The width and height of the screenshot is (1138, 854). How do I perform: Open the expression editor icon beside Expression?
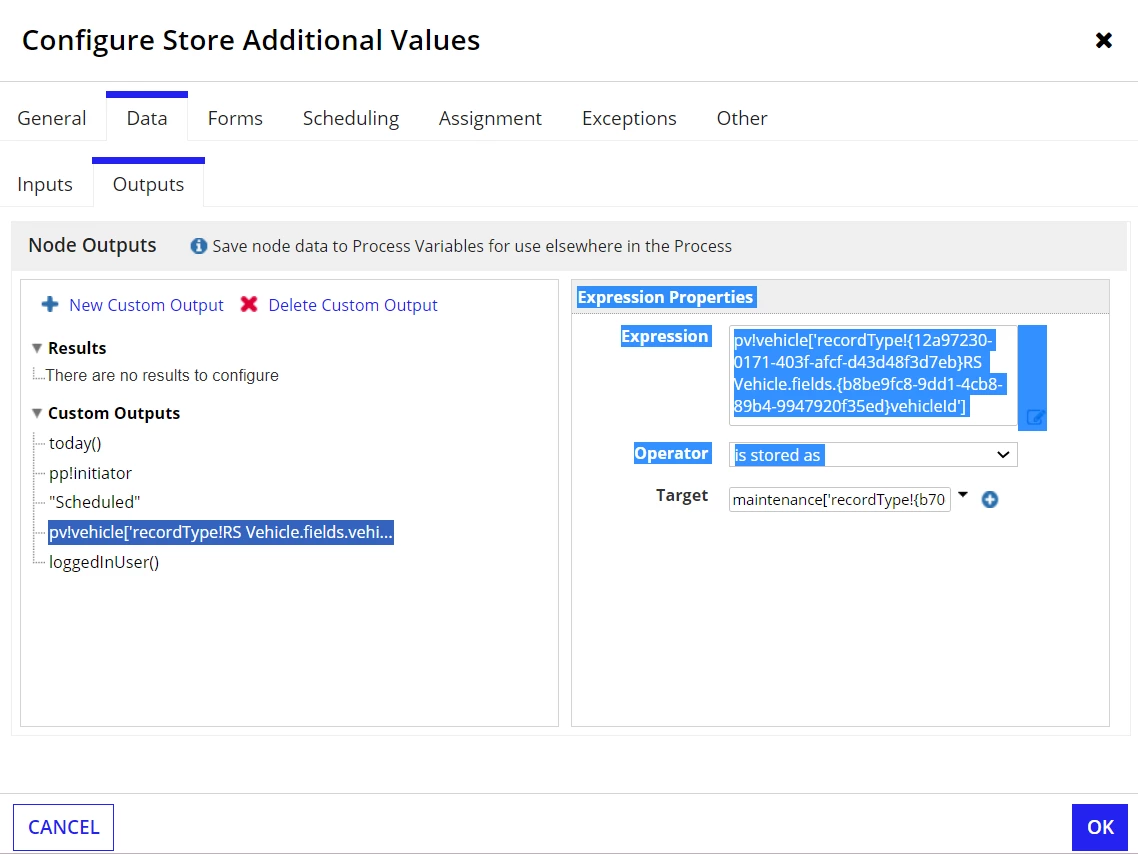[x=1035, y=416]
